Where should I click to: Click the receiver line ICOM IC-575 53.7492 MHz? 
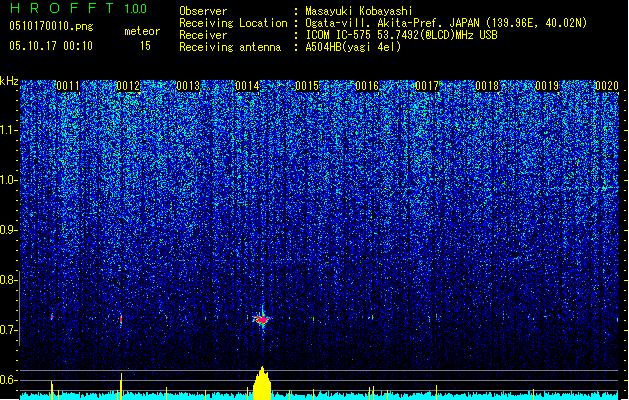coord(401,35)
